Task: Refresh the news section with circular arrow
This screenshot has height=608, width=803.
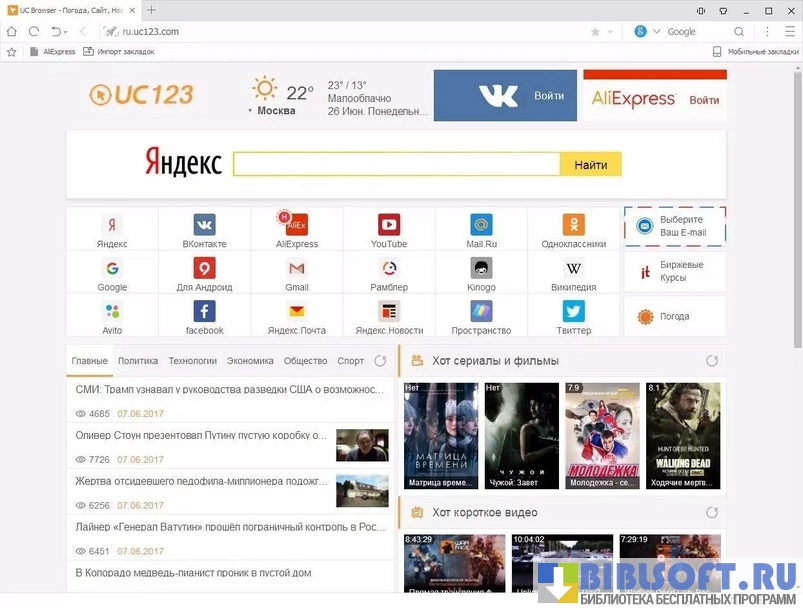Action: [380, 361]
